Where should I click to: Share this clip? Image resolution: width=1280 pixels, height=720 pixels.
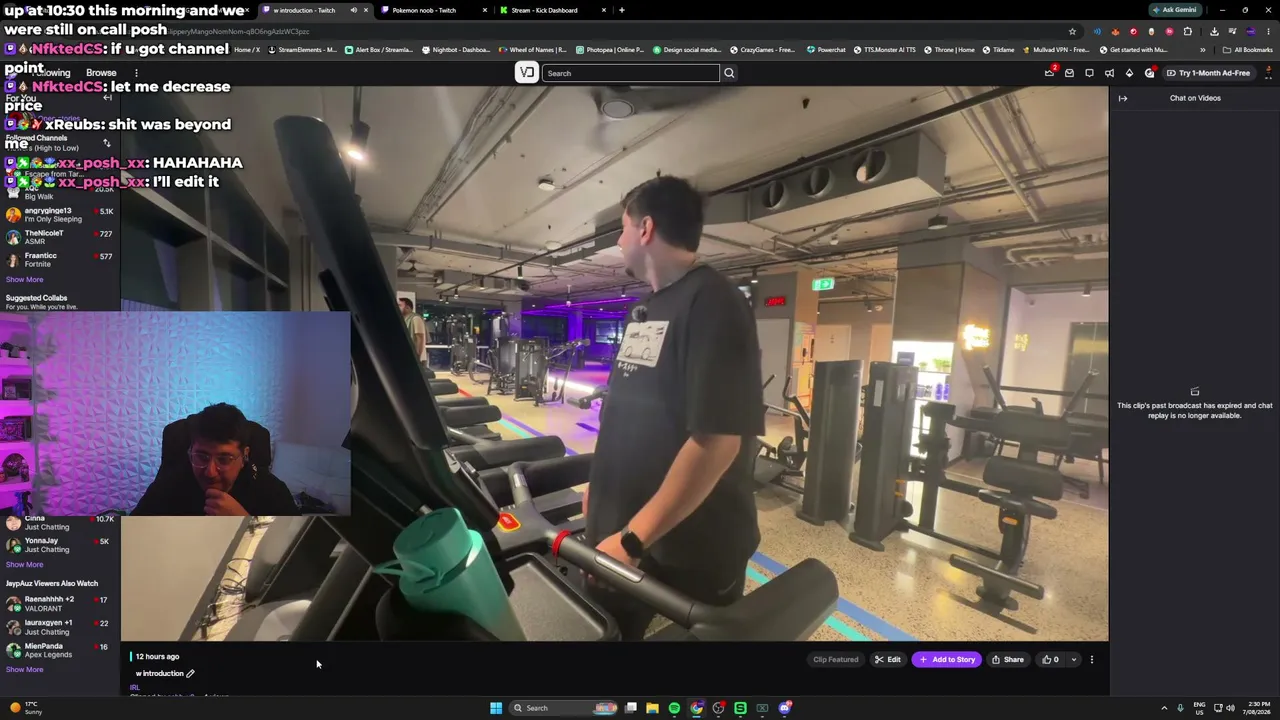[1008, 660]
